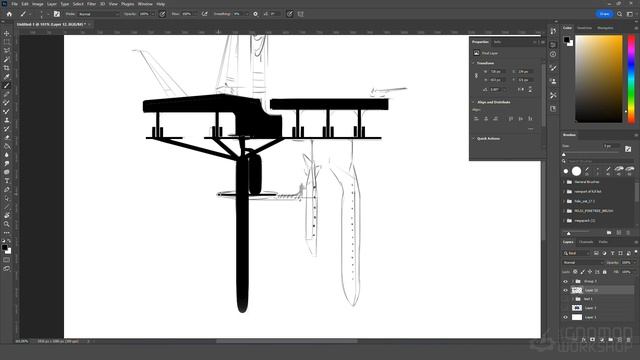Select the Hand tool

pyautogui.click(x=7, y=216)
